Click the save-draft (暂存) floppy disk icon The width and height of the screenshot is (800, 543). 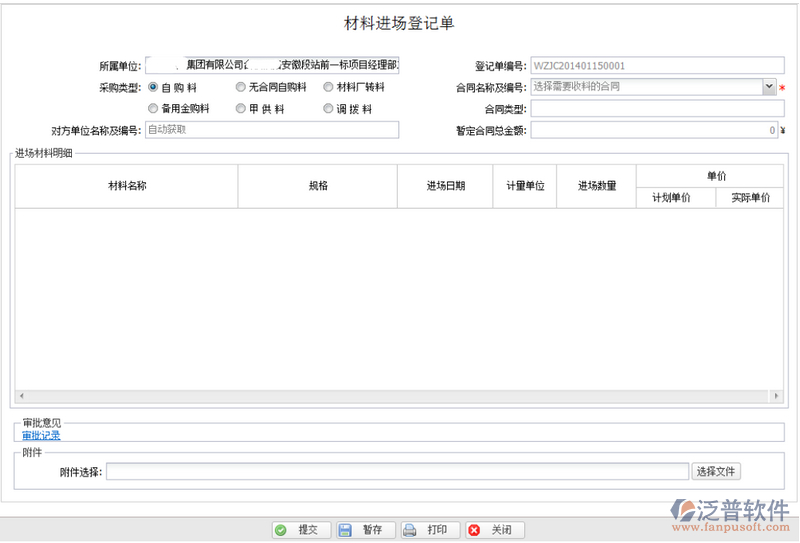pos(345,530)
